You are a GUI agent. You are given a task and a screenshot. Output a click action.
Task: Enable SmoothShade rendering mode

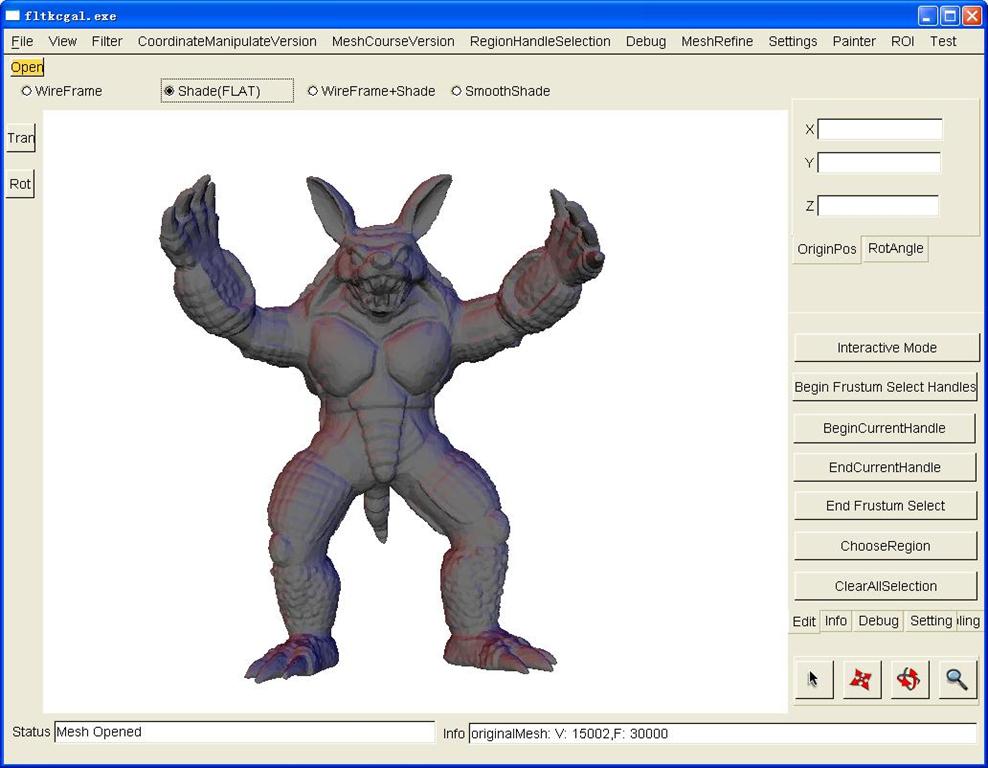(x=501, y=91)
